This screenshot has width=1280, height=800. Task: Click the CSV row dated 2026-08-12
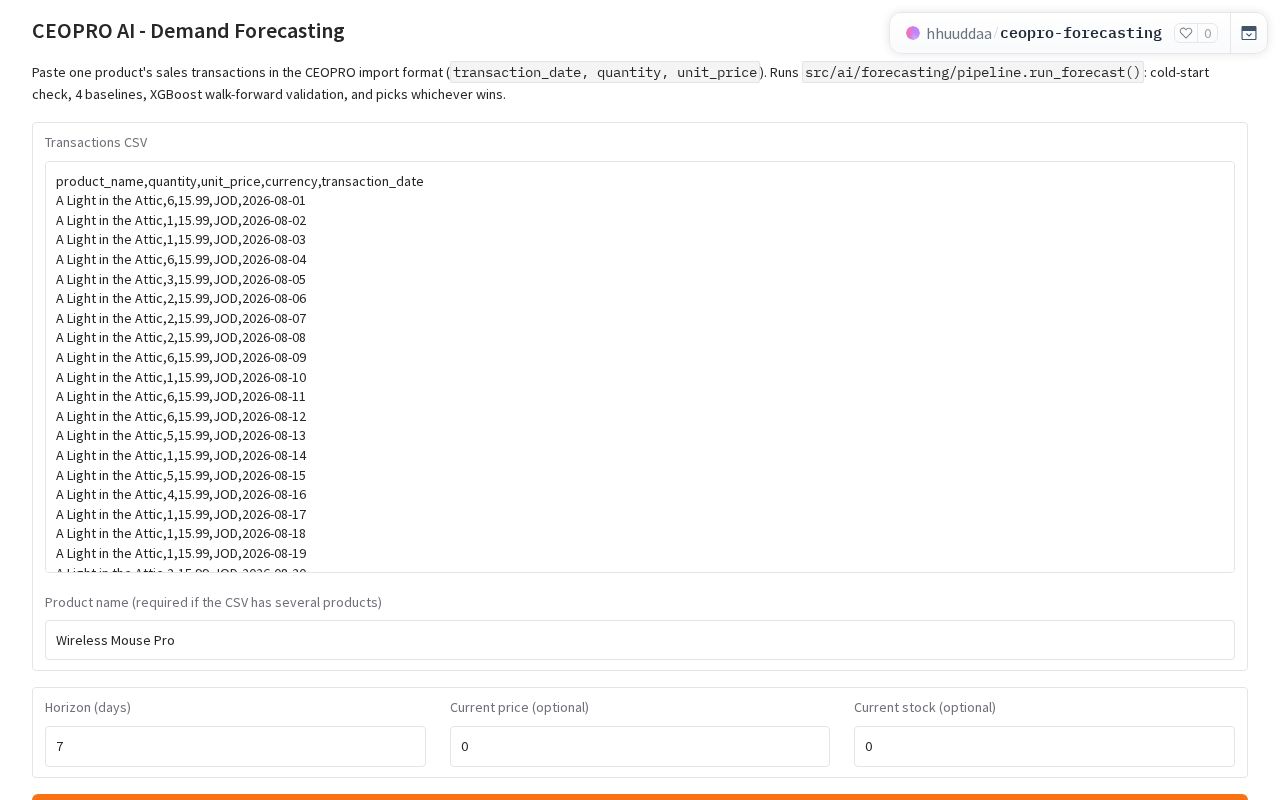click(181, 416)
